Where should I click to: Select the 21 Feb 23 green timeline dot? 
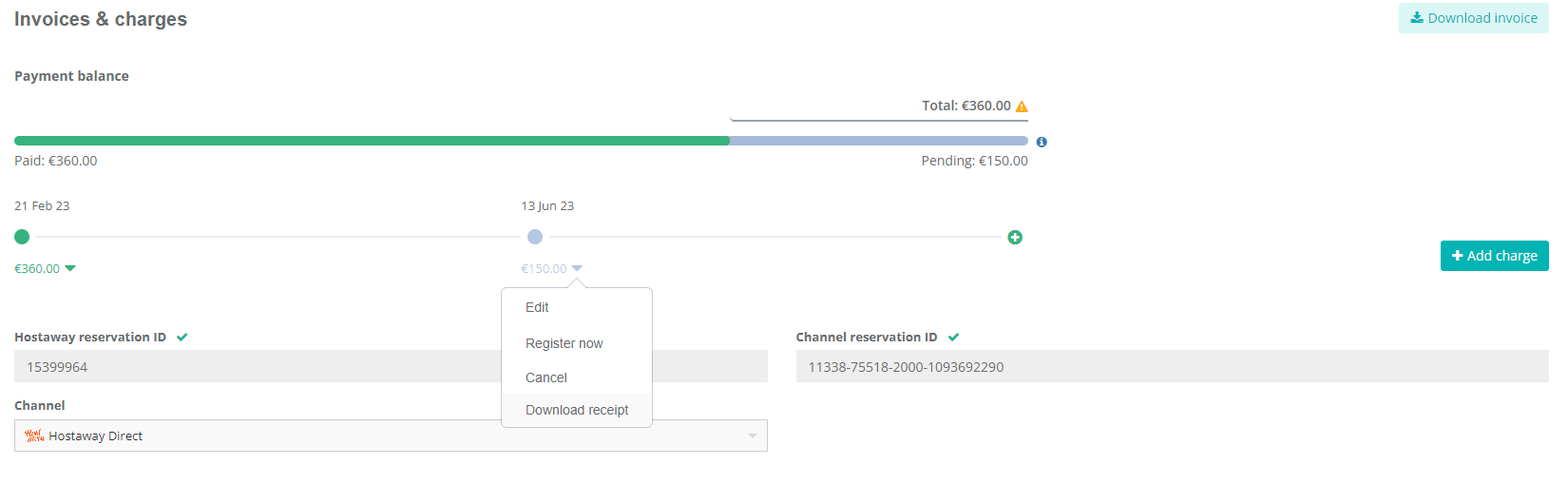click(22, 237)
